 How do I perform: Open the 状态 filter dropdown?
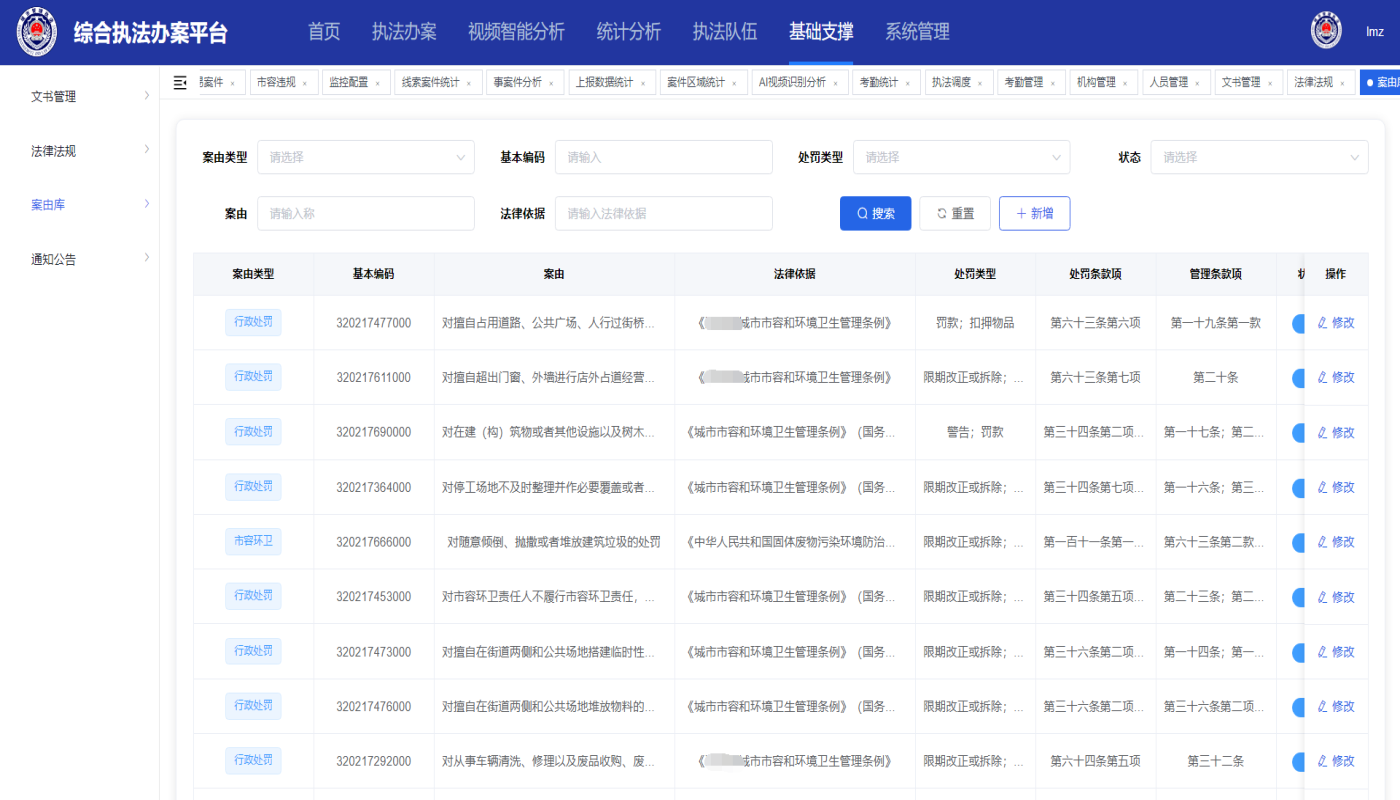point(1259,157)
